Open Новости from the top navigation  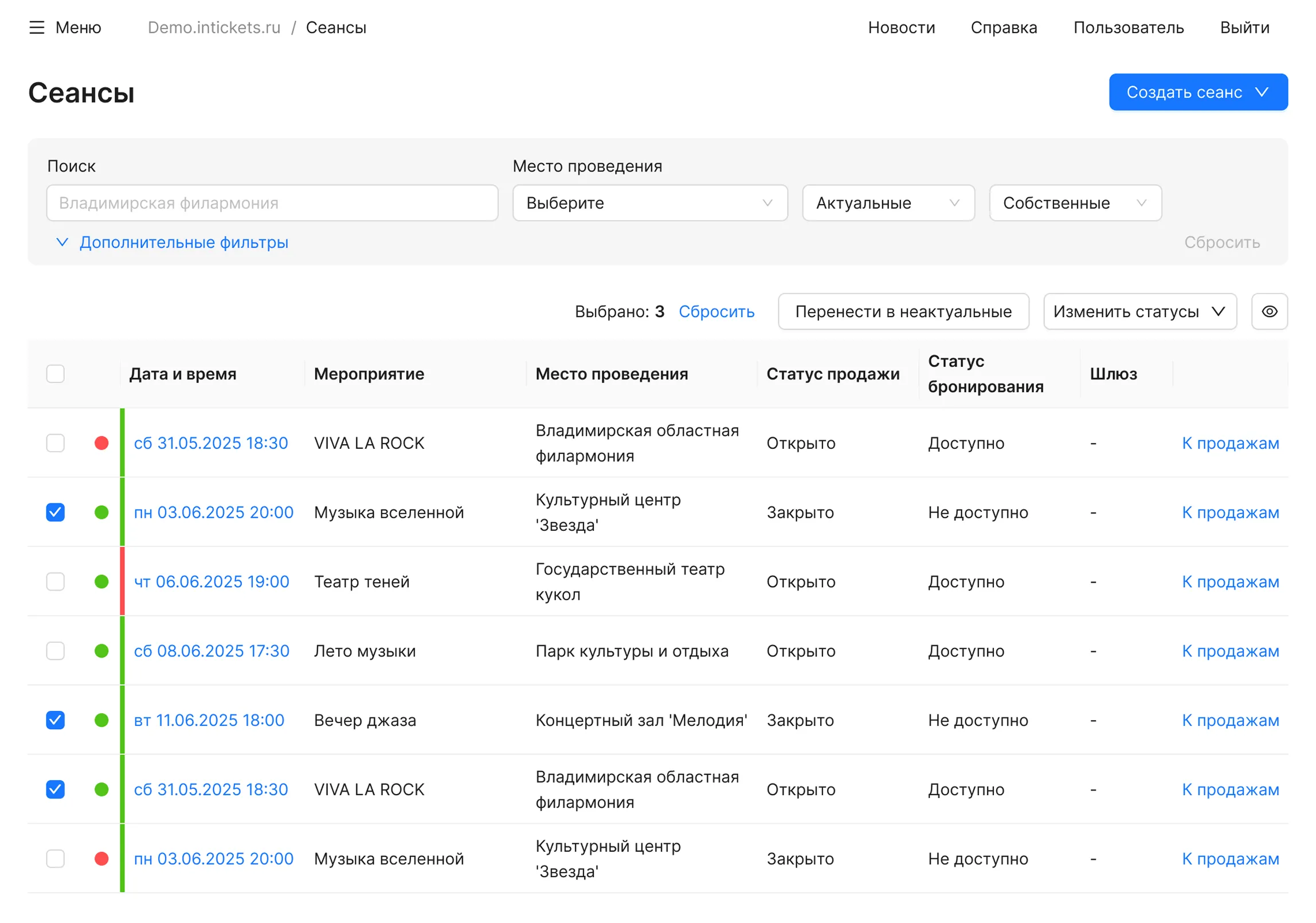(x=902, y=27)
